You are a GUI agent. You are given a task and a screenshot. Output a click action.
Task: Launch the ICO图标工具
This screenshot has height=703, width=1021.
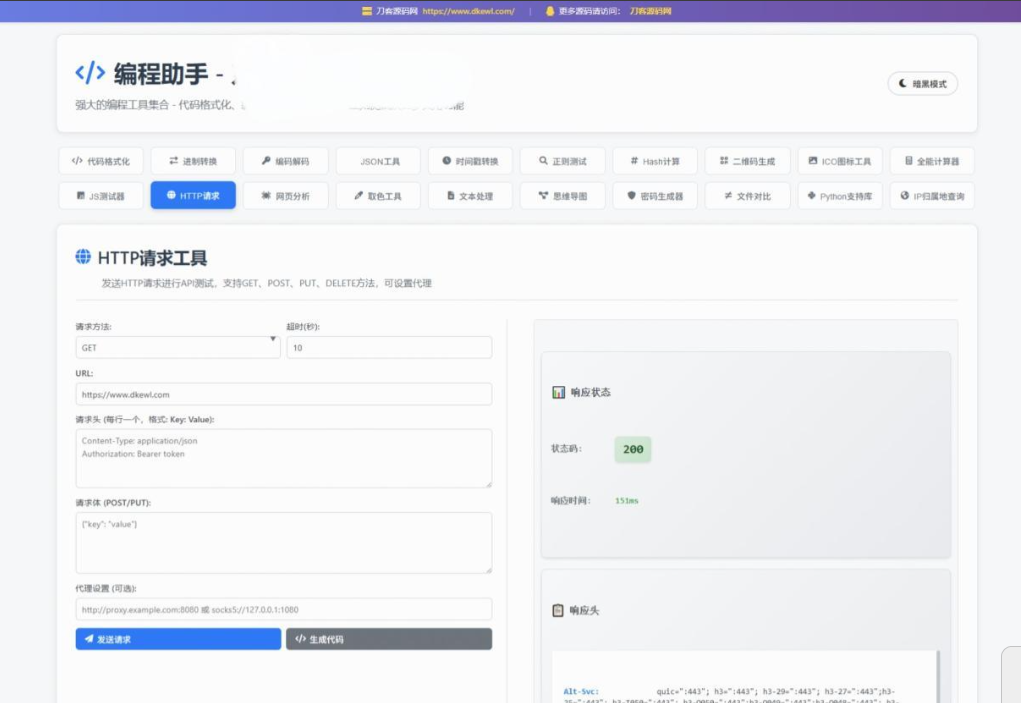click(841, 161)
